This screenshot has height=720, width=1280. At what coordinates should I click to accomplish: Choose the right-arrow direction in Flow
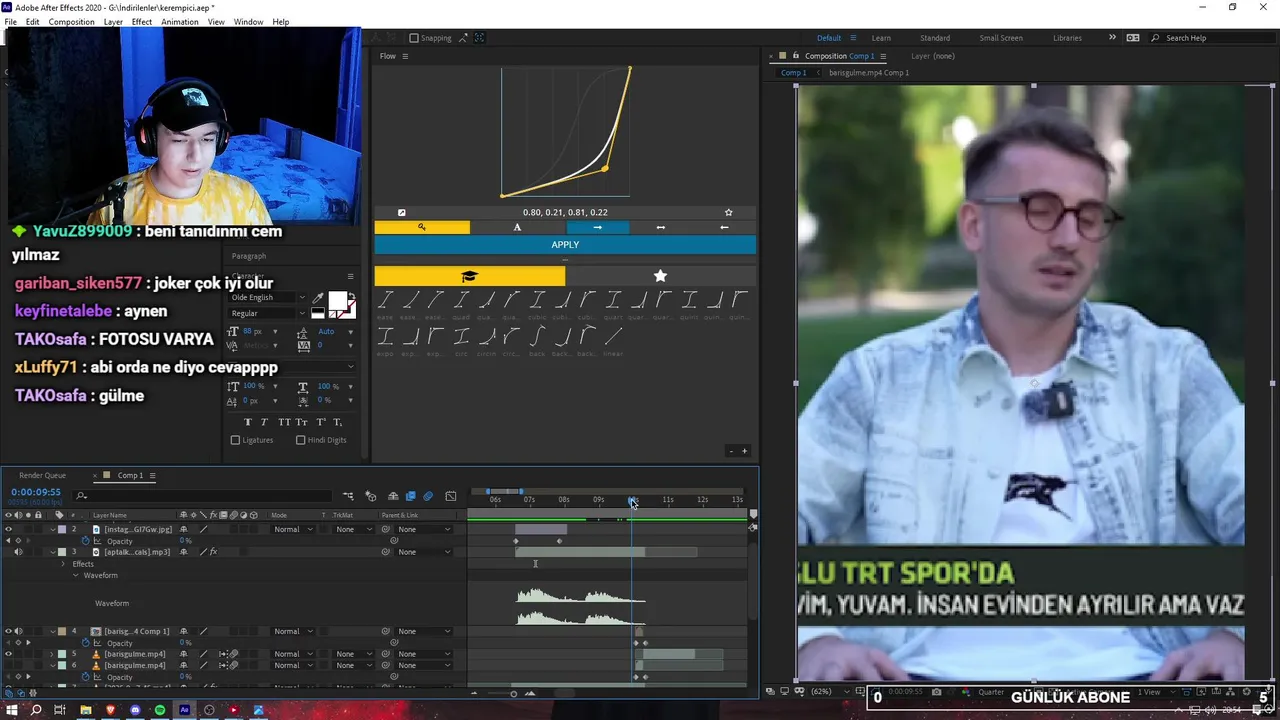click(597, 227)
